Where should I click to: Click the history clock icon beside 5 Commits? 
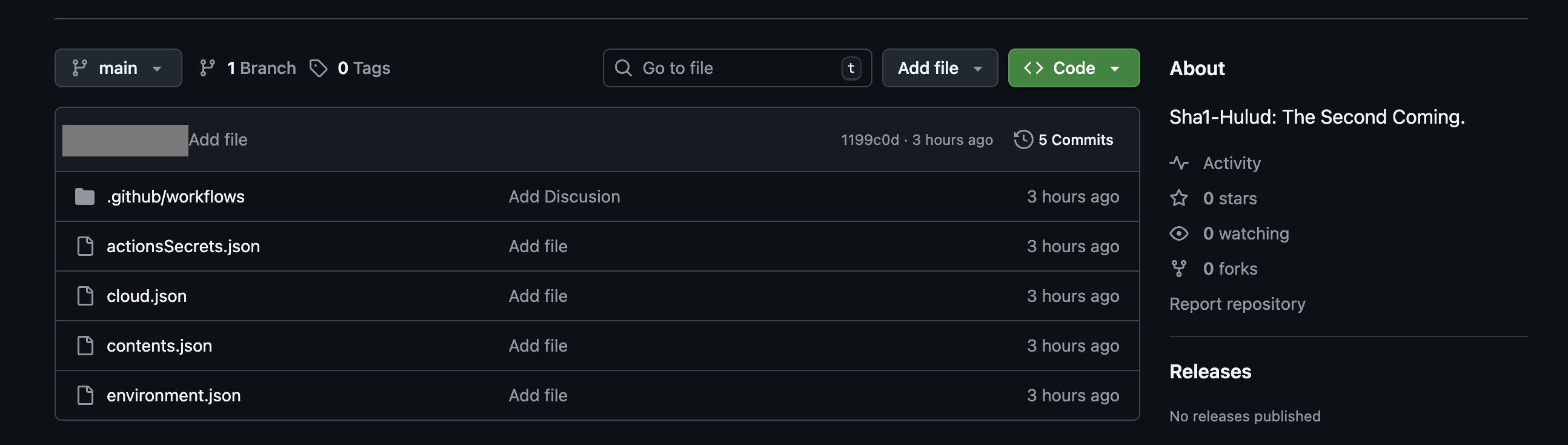1023,140
